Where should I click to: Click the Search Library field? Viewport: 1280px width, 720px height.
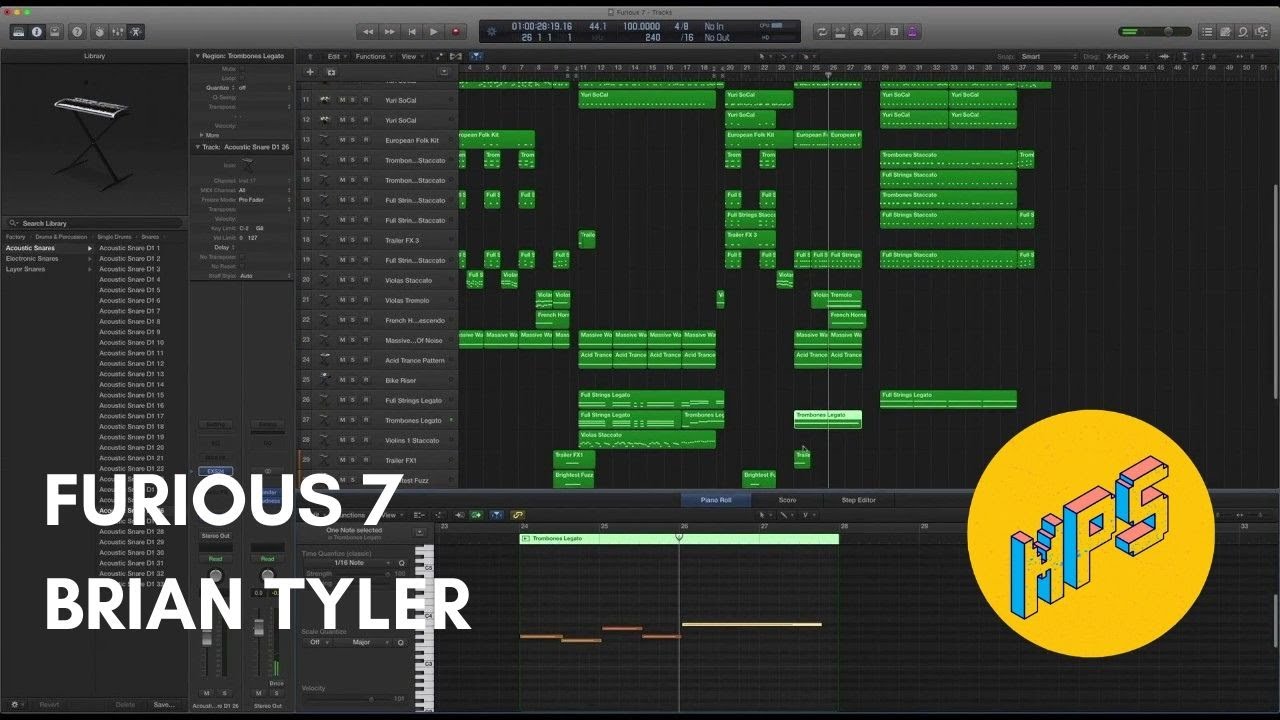[95, 224]
